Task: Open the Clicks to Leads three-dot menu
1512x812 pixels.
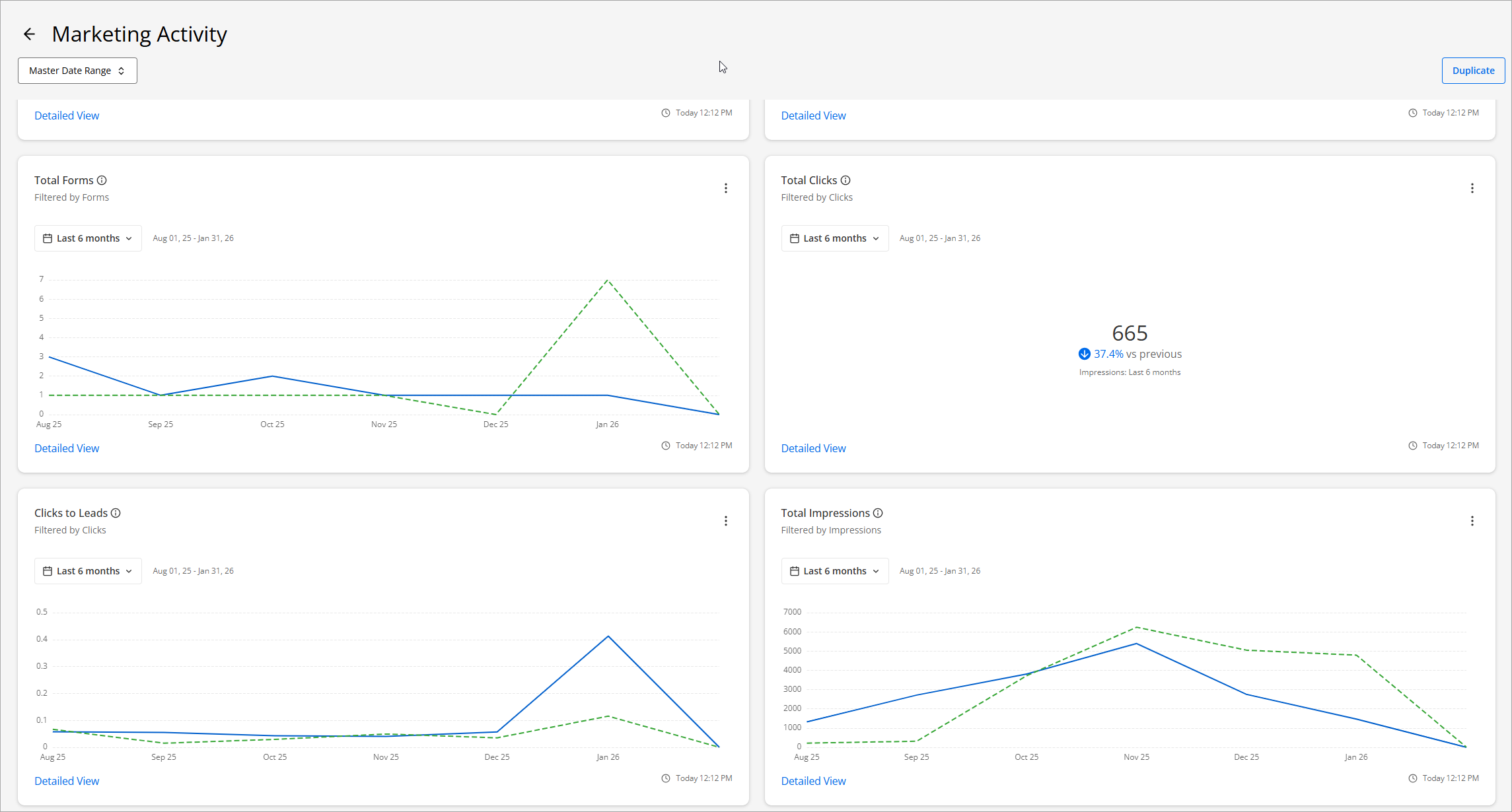Action: pyautogui.click(x=725, y=521)
